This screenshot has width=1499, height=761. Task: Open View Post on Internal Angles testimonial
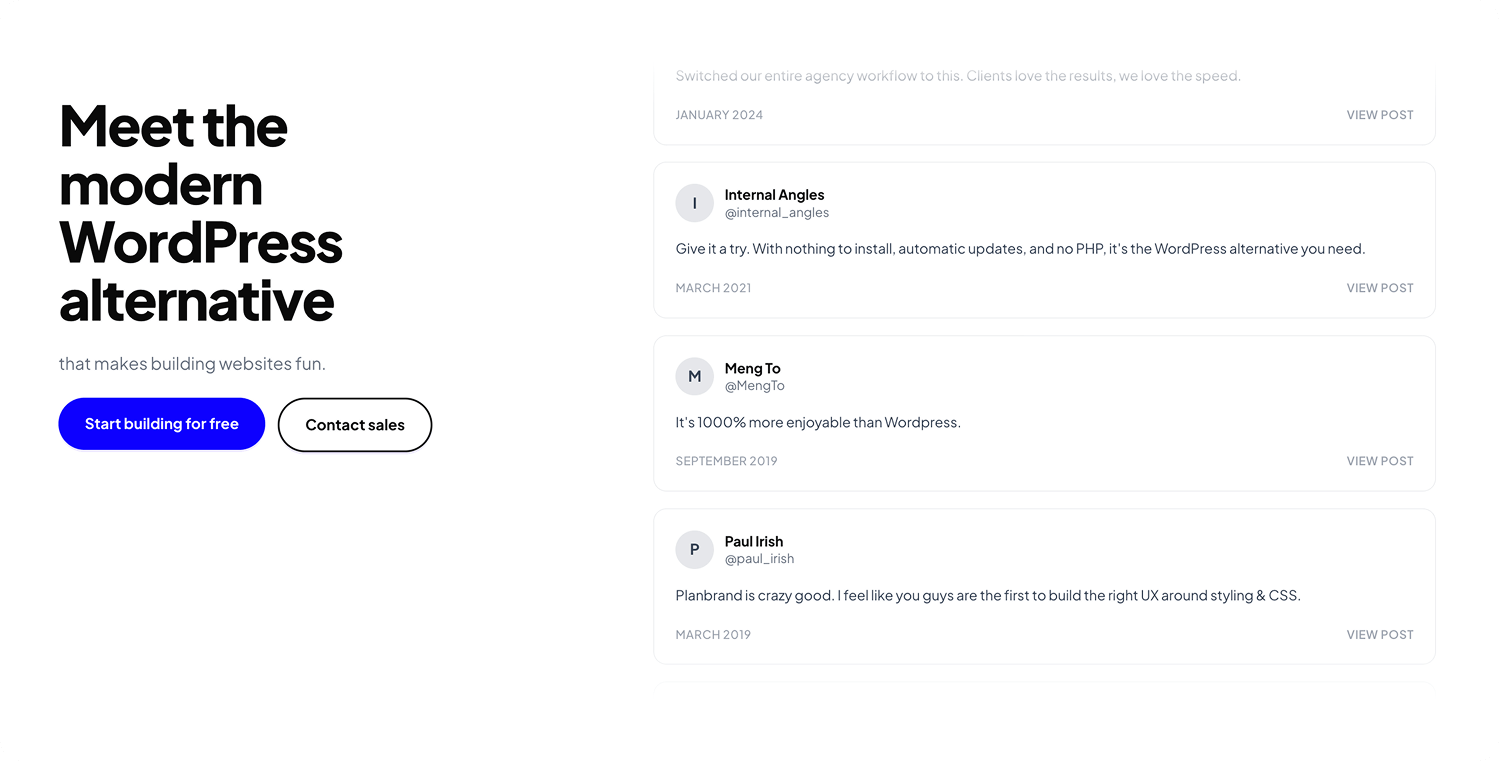1379,288
